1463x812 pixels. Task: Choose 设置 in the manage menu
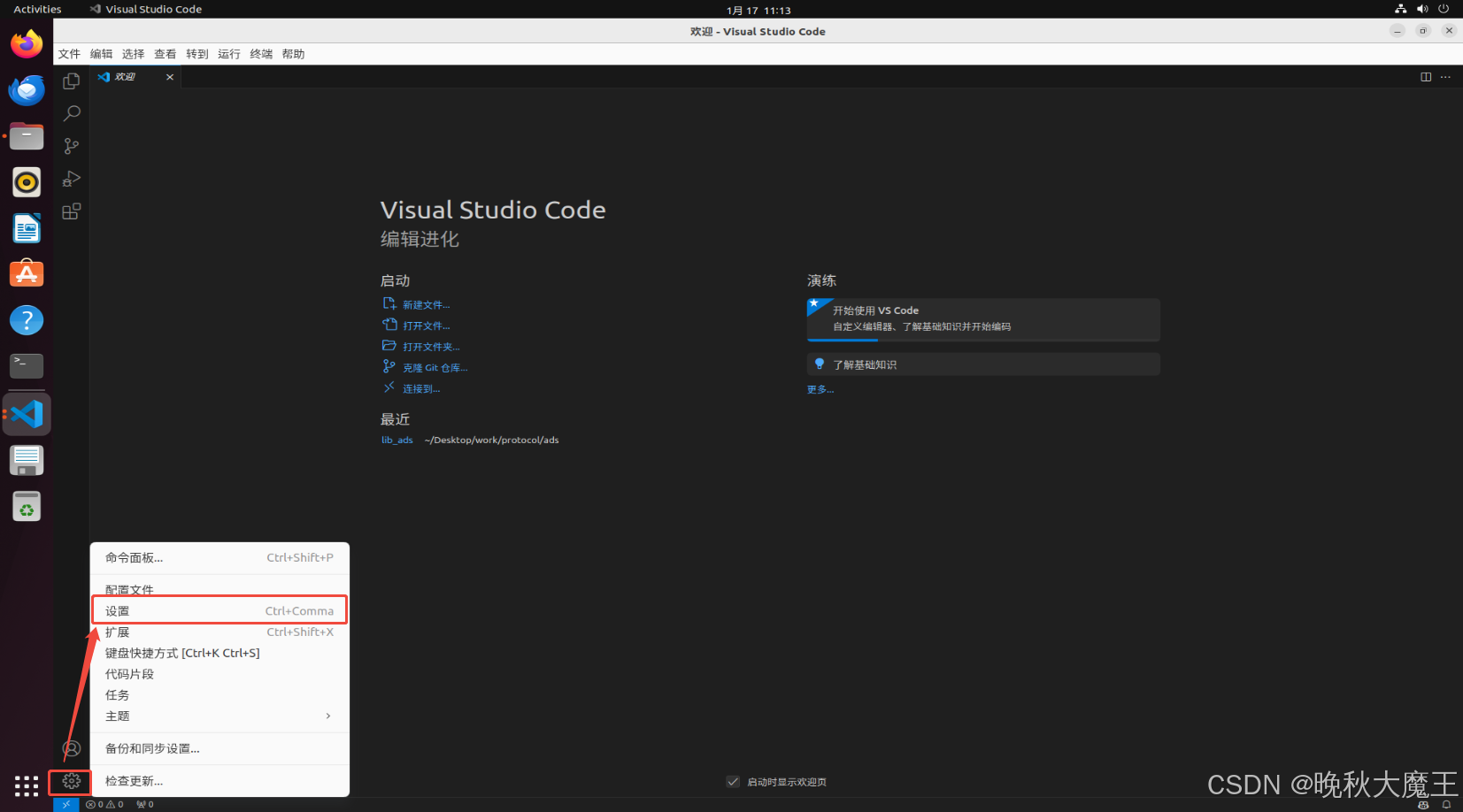coord(219,611)
